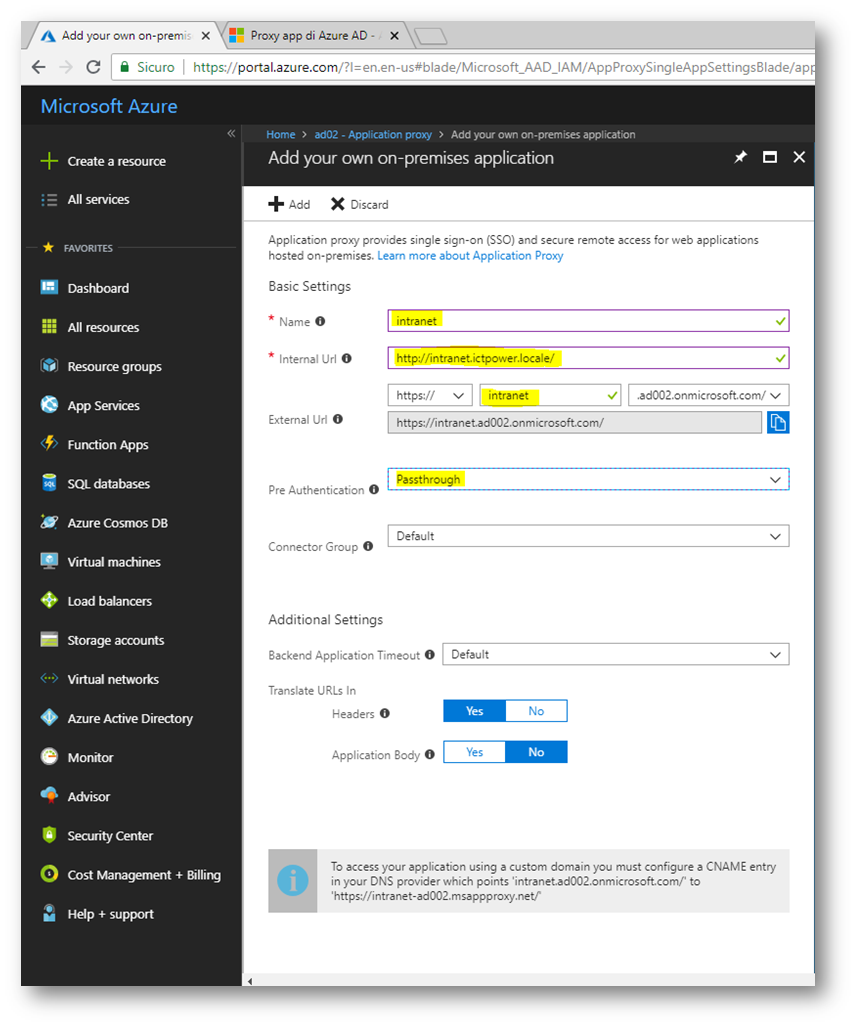
Task: Click the browser back arrow
Action: pyautogui.click(x=39, y=67)
